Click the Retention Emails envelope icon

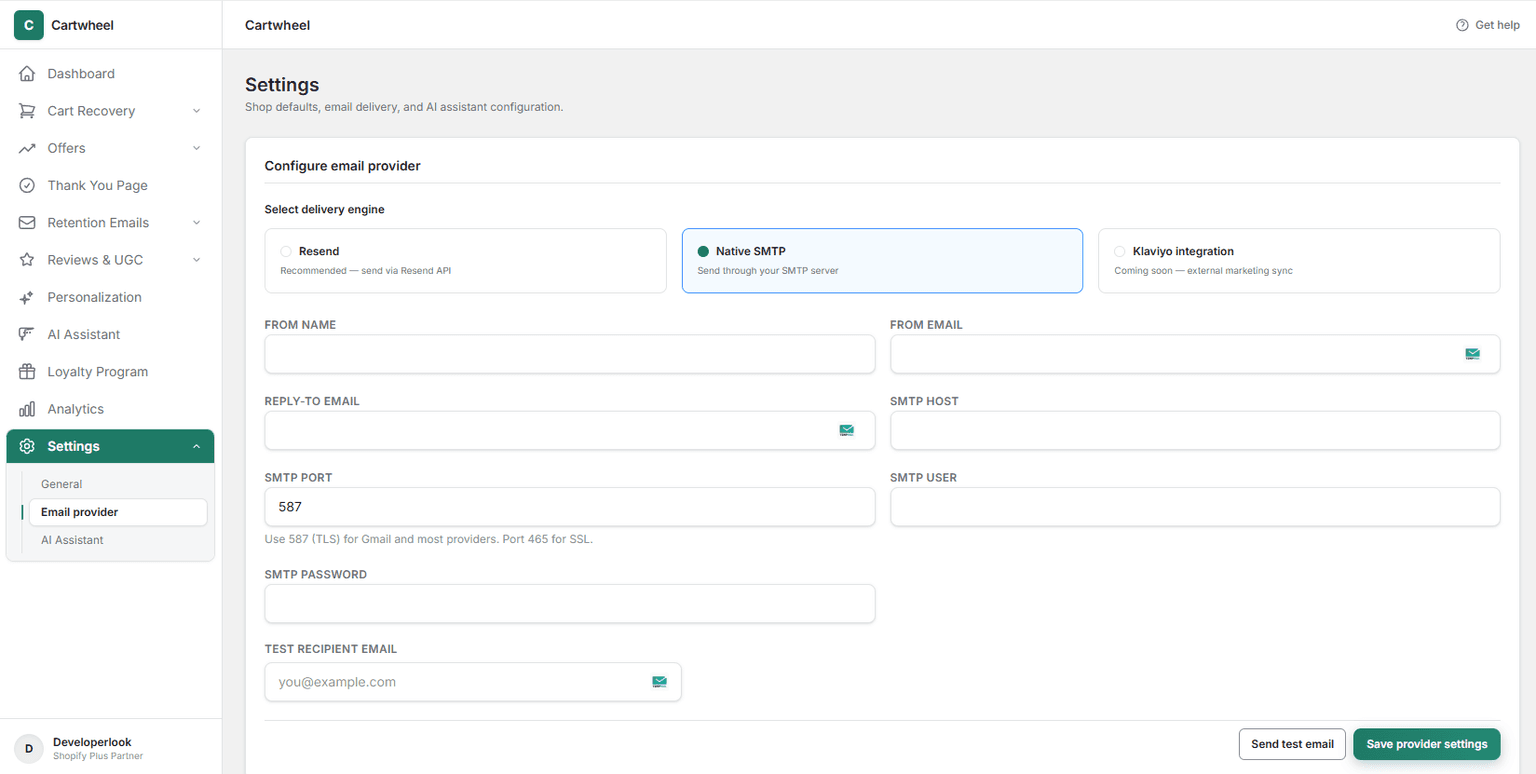[27, 223]
